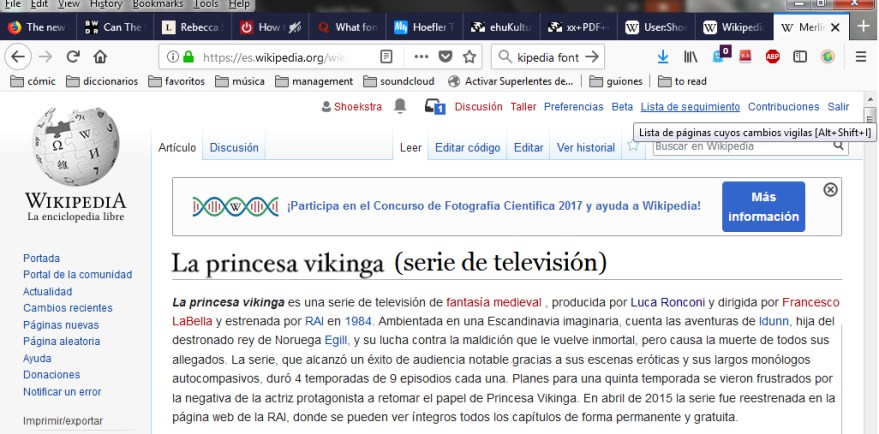Open the management bookmarks folder
Screen dimensions: 879x434
pyautogui.click(x=314, y=81)
